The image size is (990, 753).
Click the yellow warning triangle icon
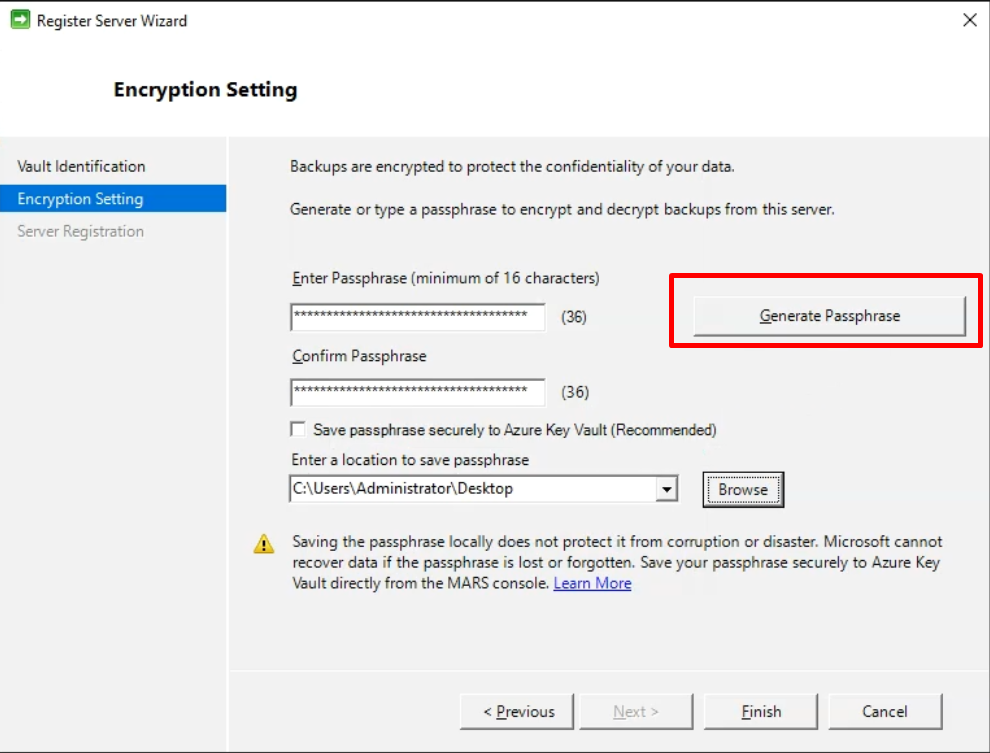[264, 543]
